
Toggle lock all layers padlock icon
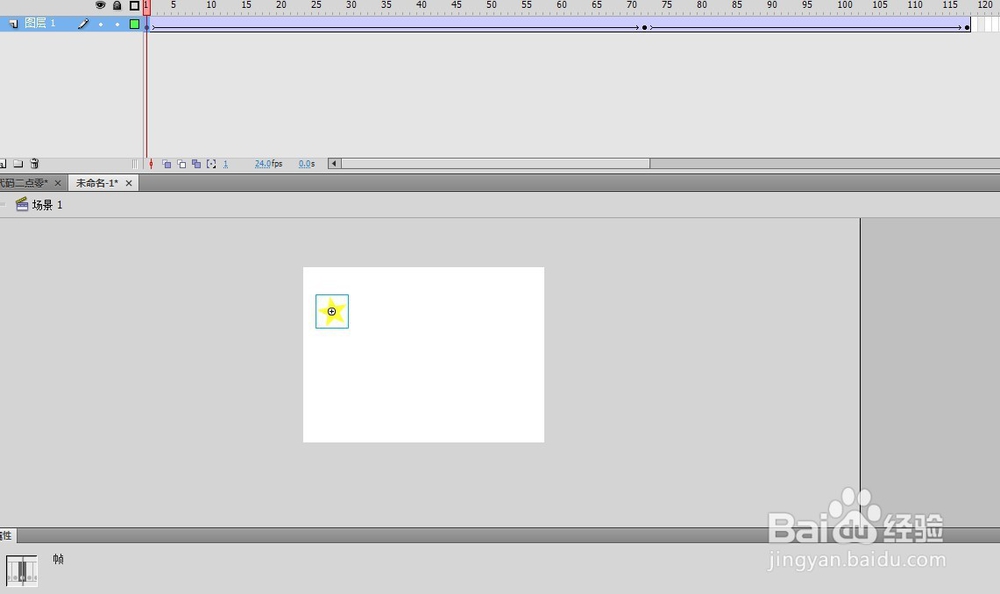click(117, 5)
